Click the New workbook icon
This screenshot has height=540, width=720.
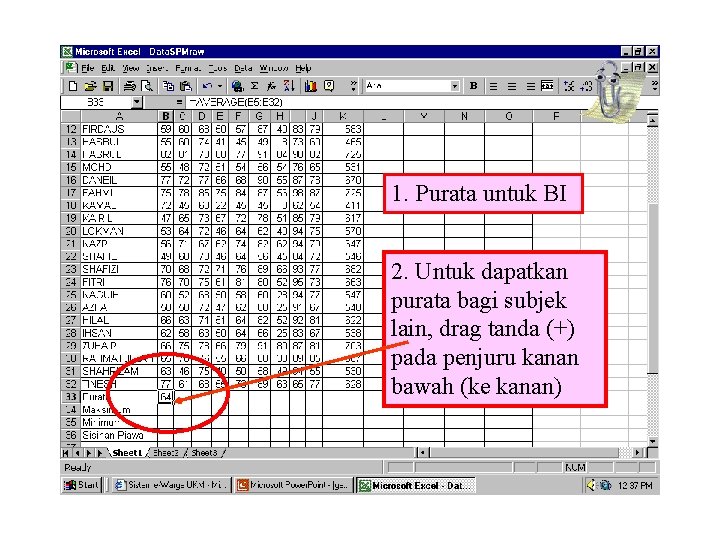click(x=73, y=86)
